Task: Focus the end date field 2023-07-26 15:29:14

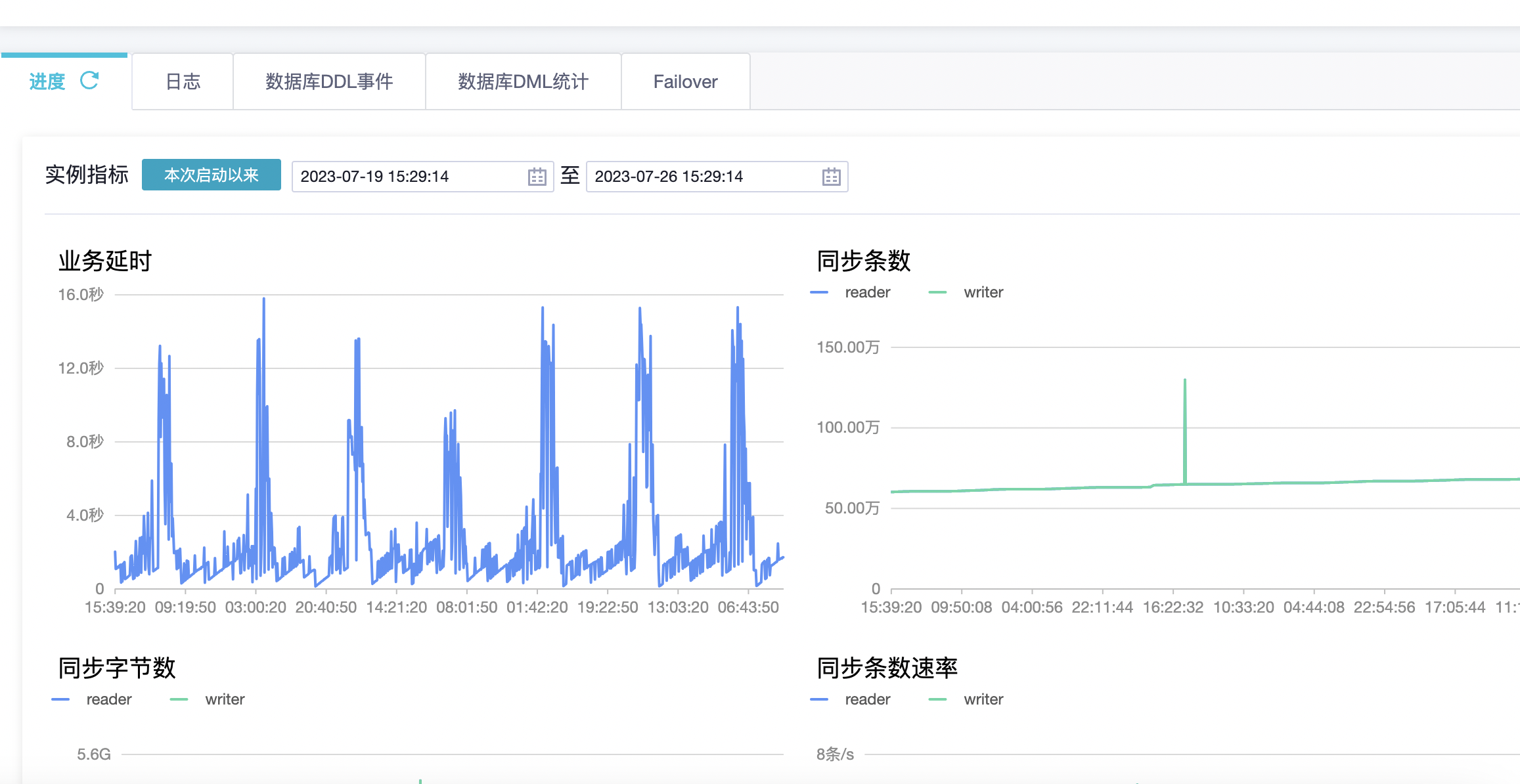Action: (717, 177)
